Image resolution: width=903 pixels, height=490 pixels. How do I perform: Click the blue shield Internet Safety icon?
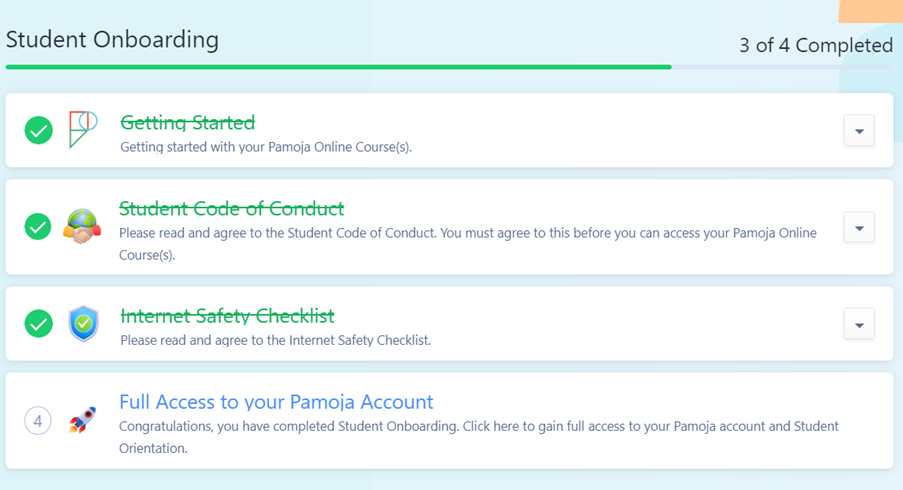84,323
